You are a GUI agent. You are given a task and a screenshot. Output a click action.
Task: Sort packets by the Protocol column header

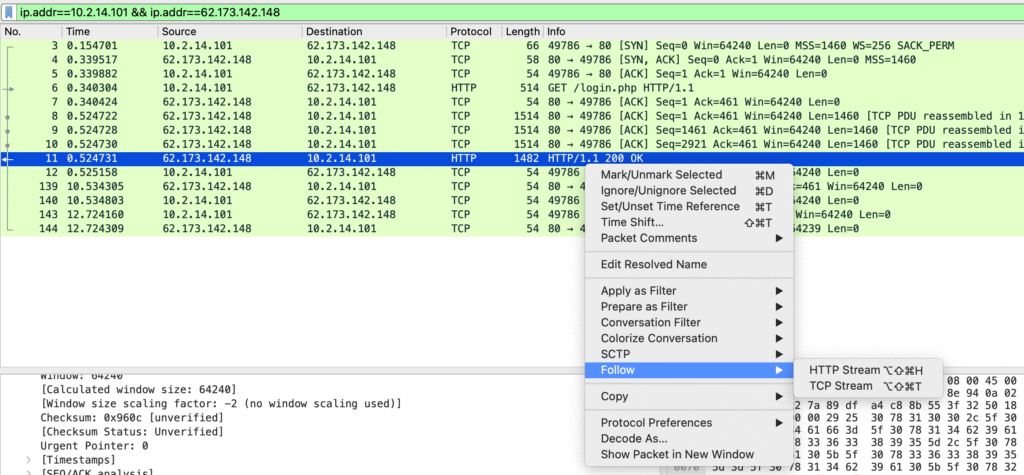click(470, 32)
